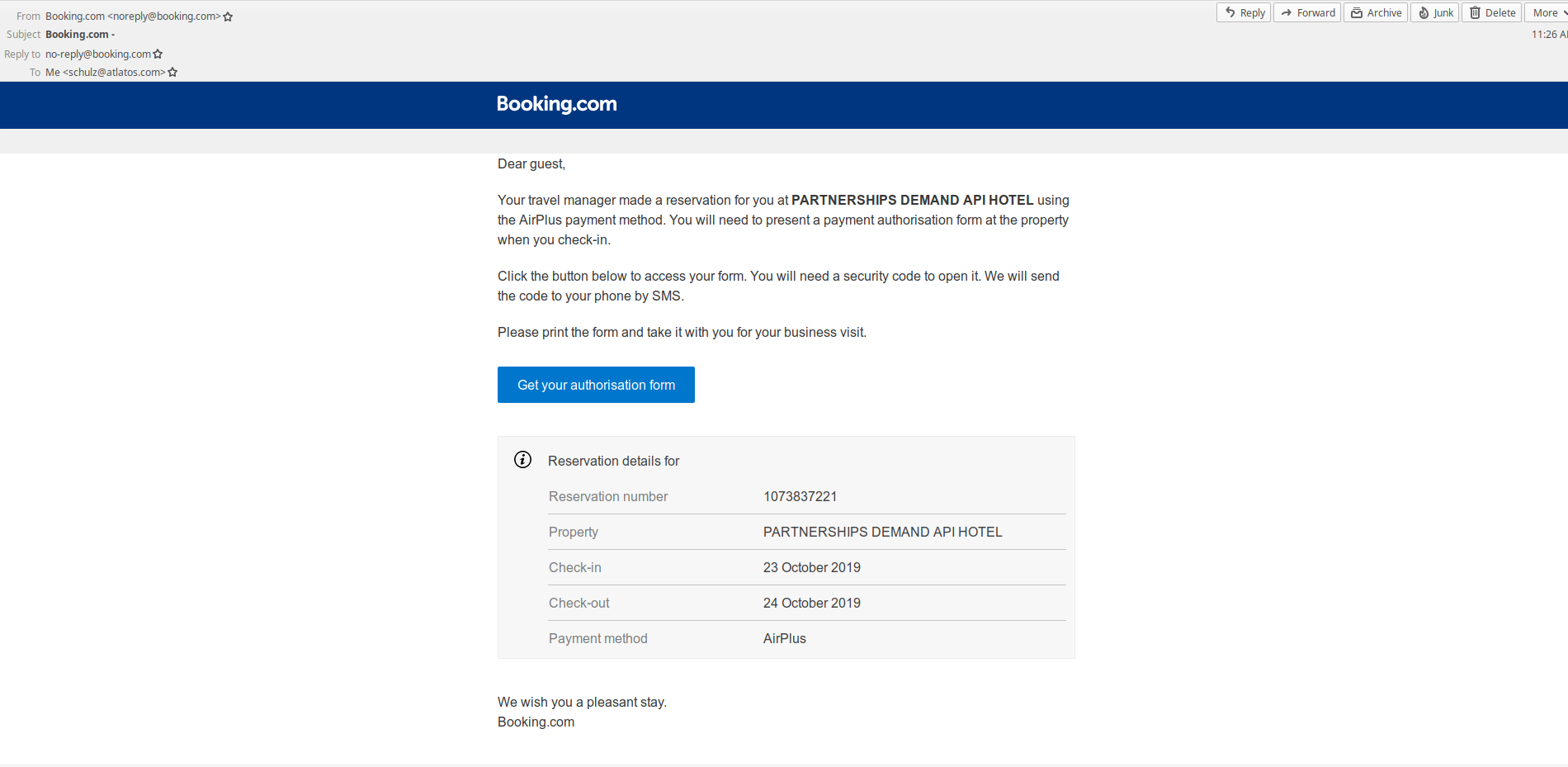Screen dimensions: 1568x767
Task: Star the schulz@atlatos.com recipient
Action: [x=172, y=72]
